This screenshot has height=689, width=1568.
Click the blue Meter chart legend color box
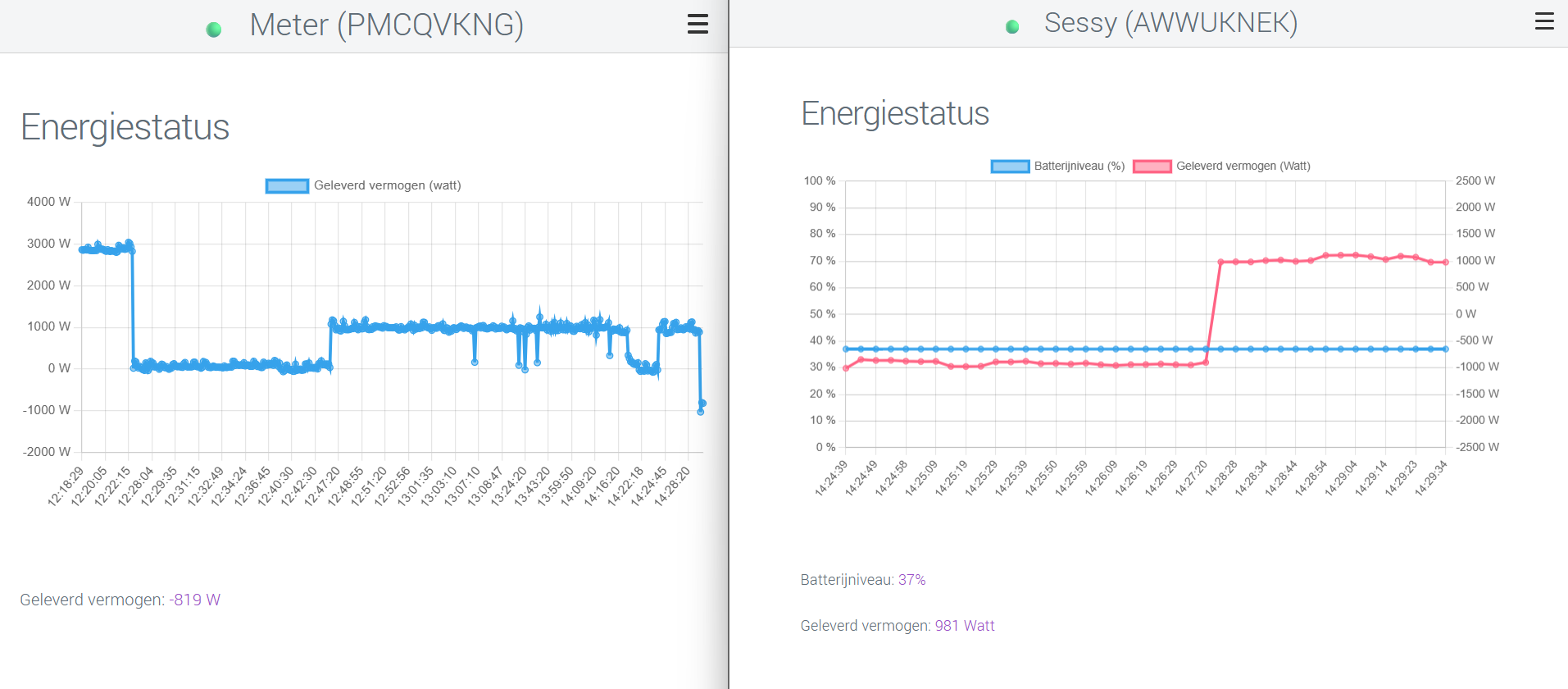tap(287, 186)
